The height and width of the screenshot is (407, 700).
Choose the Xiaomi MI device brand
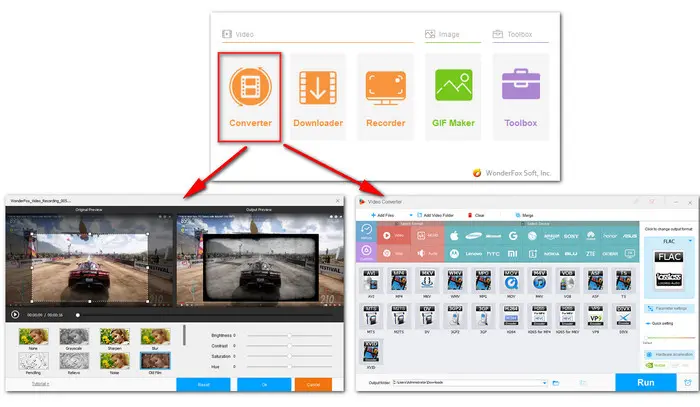click(512, 253)
